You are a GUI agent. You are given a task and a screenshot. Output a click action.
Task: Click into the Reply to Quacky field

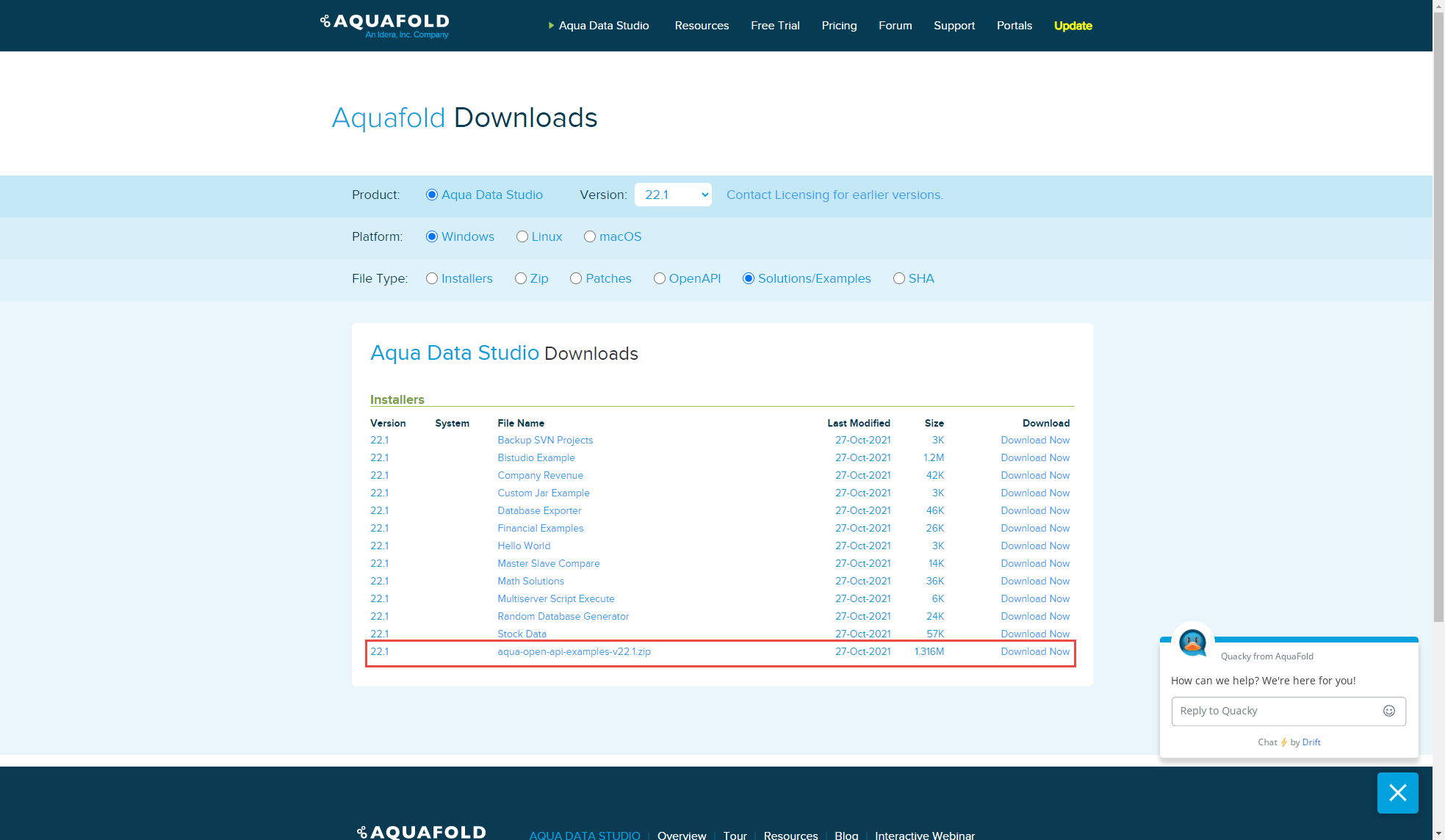(1275, 711)
